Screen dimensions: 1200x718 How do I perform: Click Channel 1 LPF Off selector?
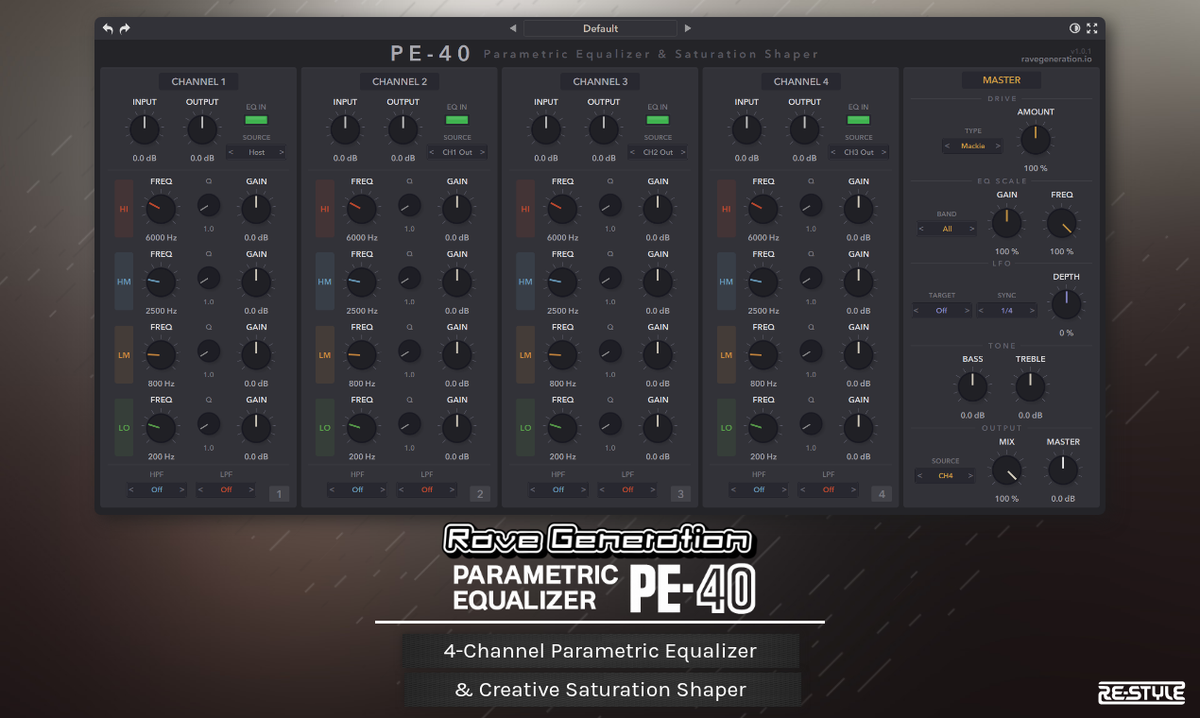tap(226, 490)
